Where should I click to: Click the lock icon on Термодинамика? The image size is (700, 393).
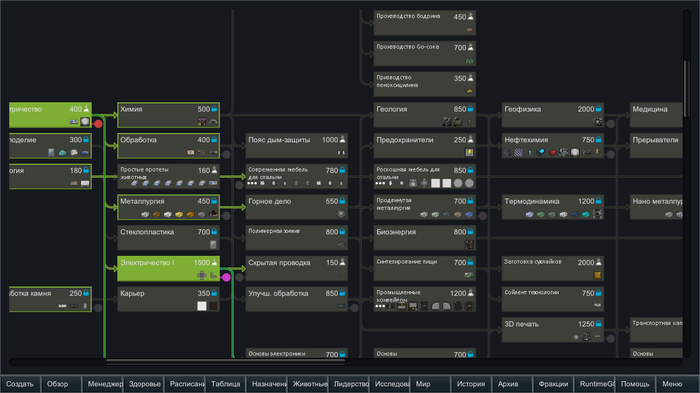click(598, 201)
